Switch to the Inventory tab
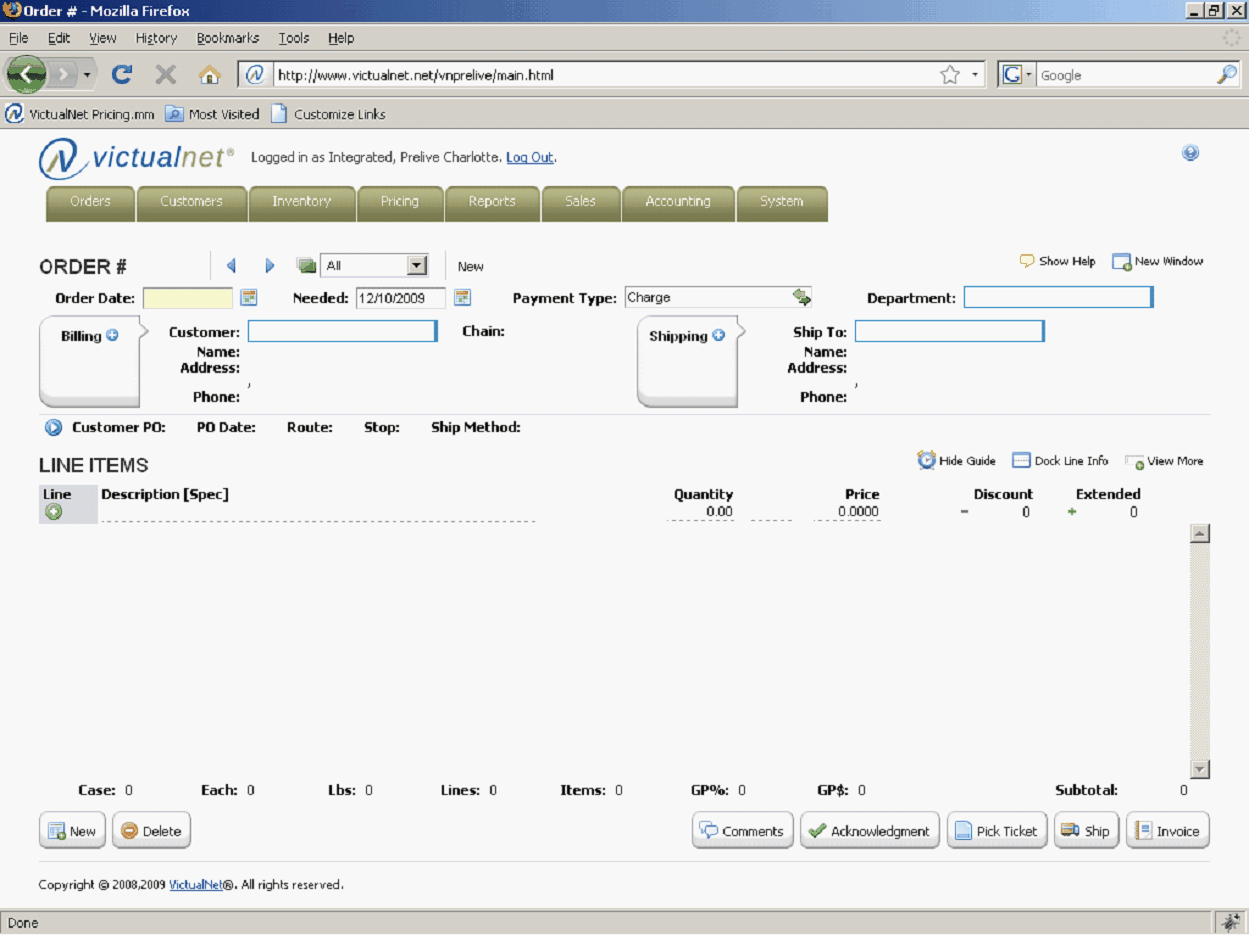 301,203
